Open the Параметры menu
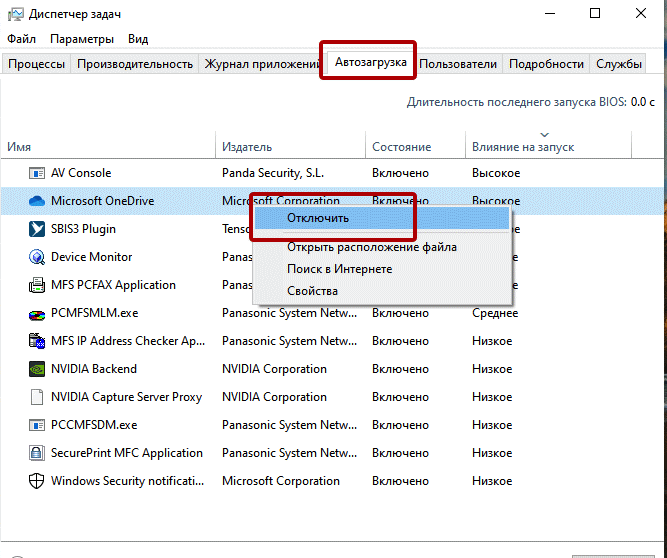667x558 pixels. coord(82,39)
